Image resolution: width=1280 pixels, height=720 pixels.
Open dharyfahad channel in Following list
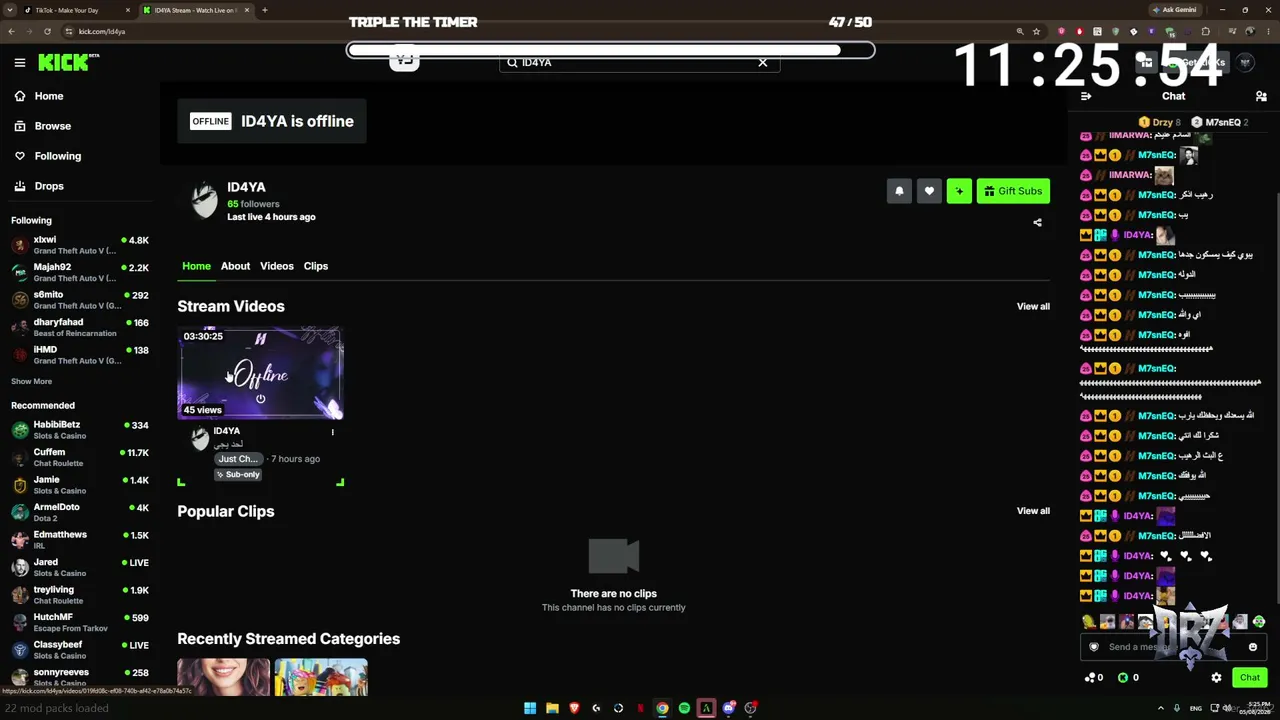pyautogui.click(x=80, y=327)
